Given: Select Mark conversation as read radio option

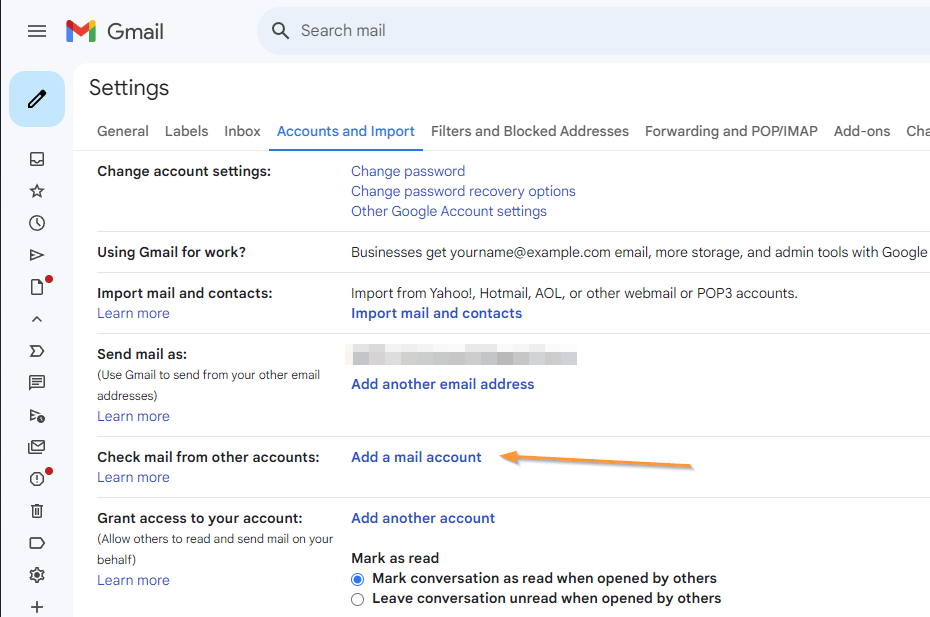Looking at the screenshot, I should click(358, 579).
